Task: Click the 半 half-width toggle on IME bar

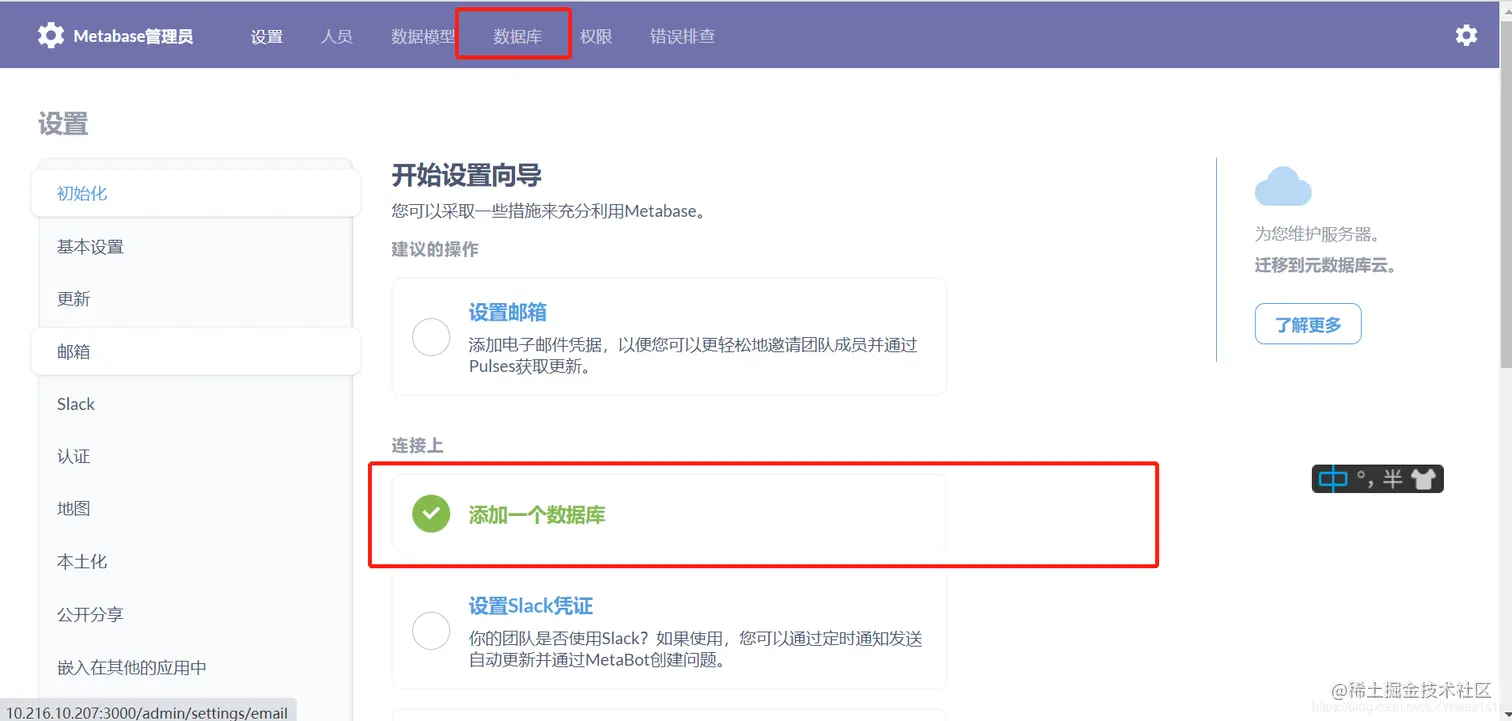Action: point(1393,480)
